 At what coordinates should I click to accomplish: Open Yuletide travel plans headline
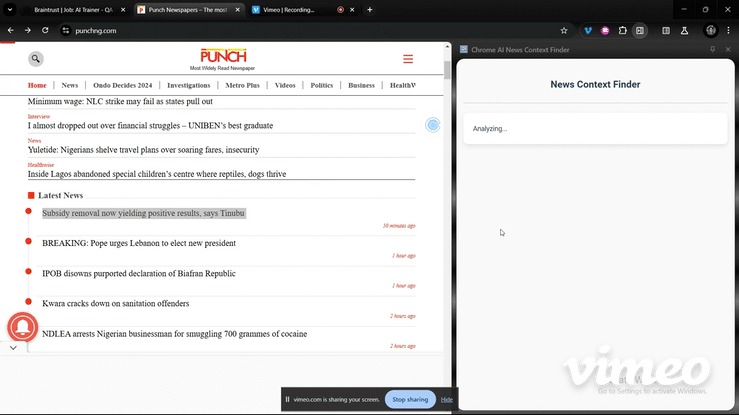tap(143, 150)
